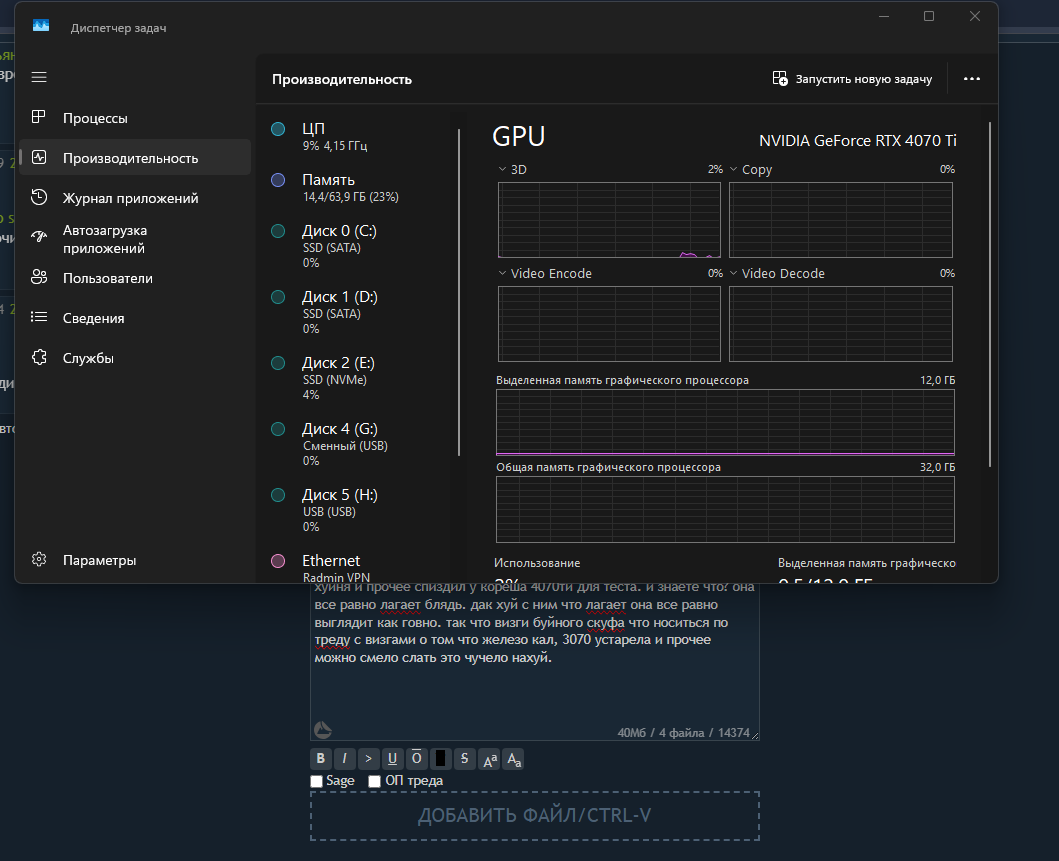The height and width of the screenshot is (861, 1059).
Task: Toggle strikethrough formatting button
Action: click(465, 759)
